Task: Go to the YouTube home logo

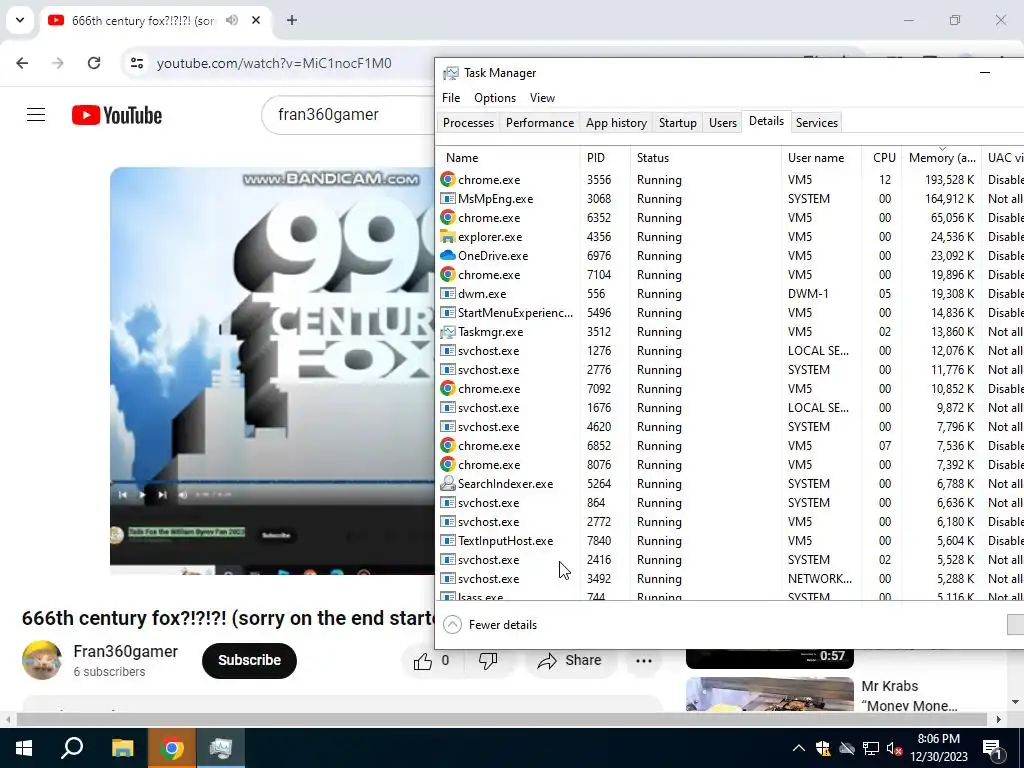Action: 117,115
